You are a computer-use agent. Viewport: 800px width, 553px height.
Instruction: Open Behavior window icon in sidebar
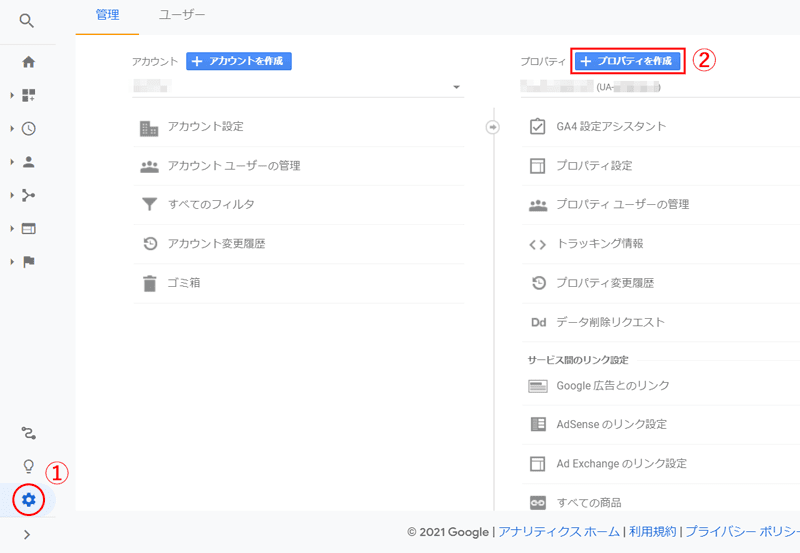pos(29,229)
